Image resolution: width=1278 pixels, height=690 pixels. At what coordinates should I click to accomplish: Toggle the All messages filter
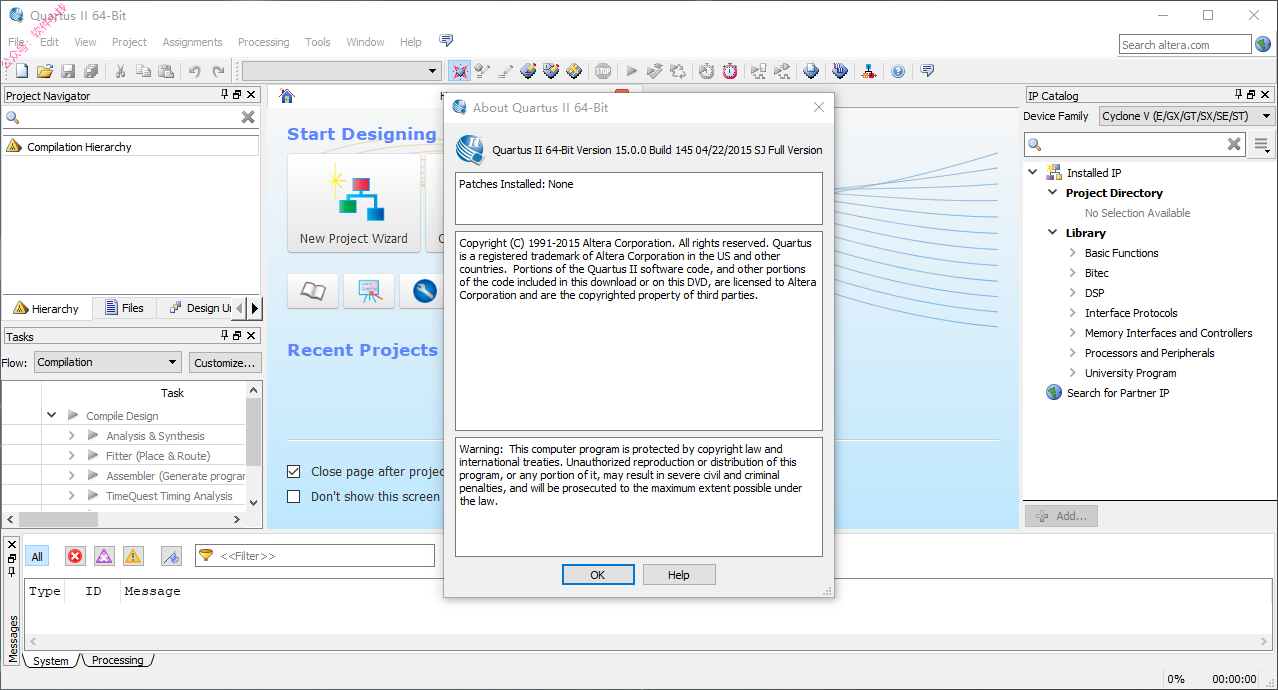pos(37,556)
